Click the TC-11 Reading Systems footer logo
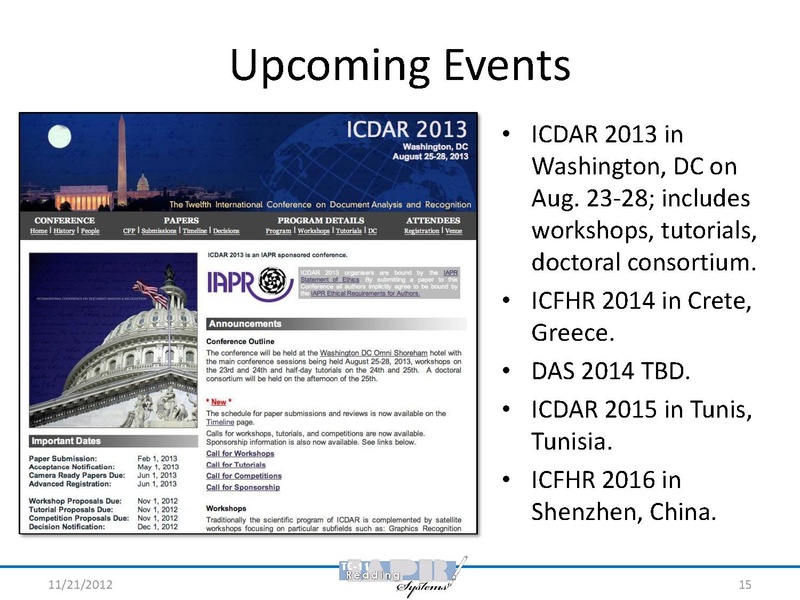 point(400,576)
